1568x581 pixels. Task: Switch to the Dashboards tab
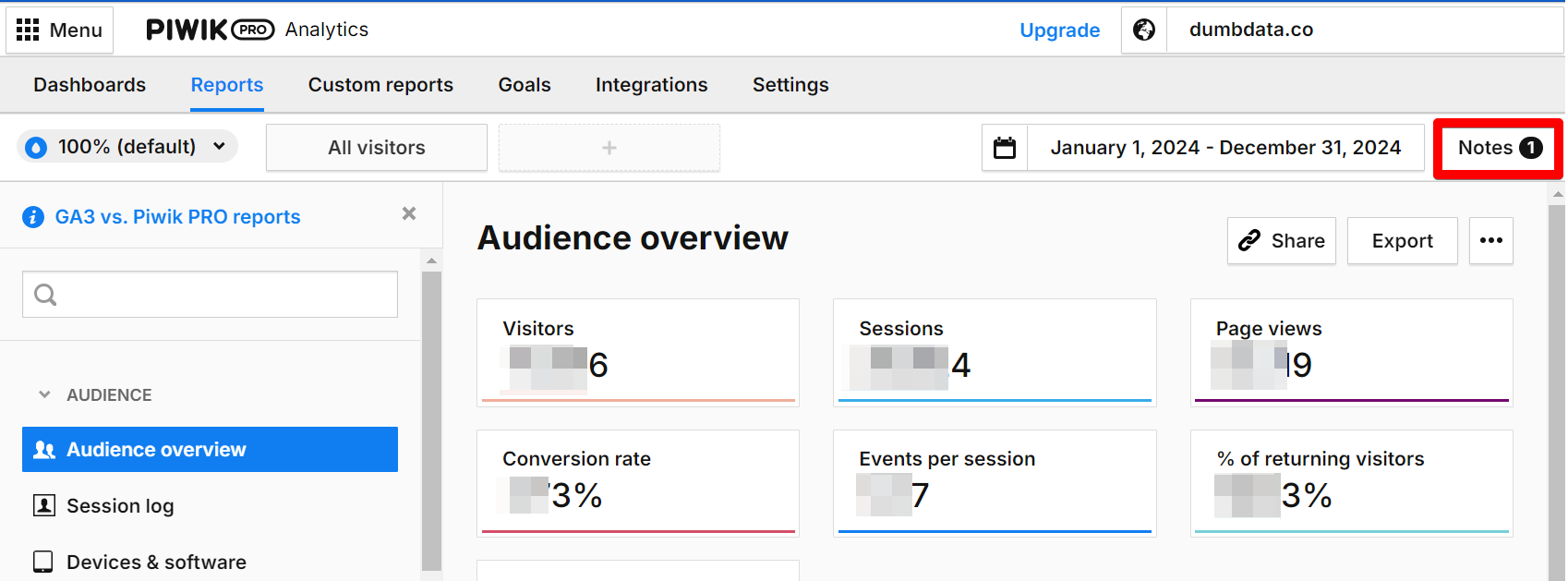coord(90,85)
